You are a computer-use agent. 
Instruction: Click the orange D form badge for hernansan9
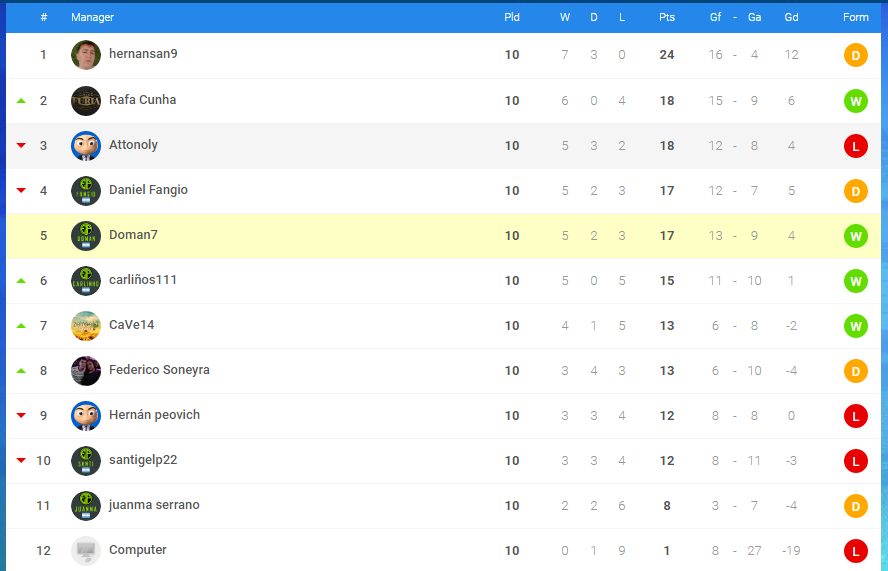(x=856, y=56)
